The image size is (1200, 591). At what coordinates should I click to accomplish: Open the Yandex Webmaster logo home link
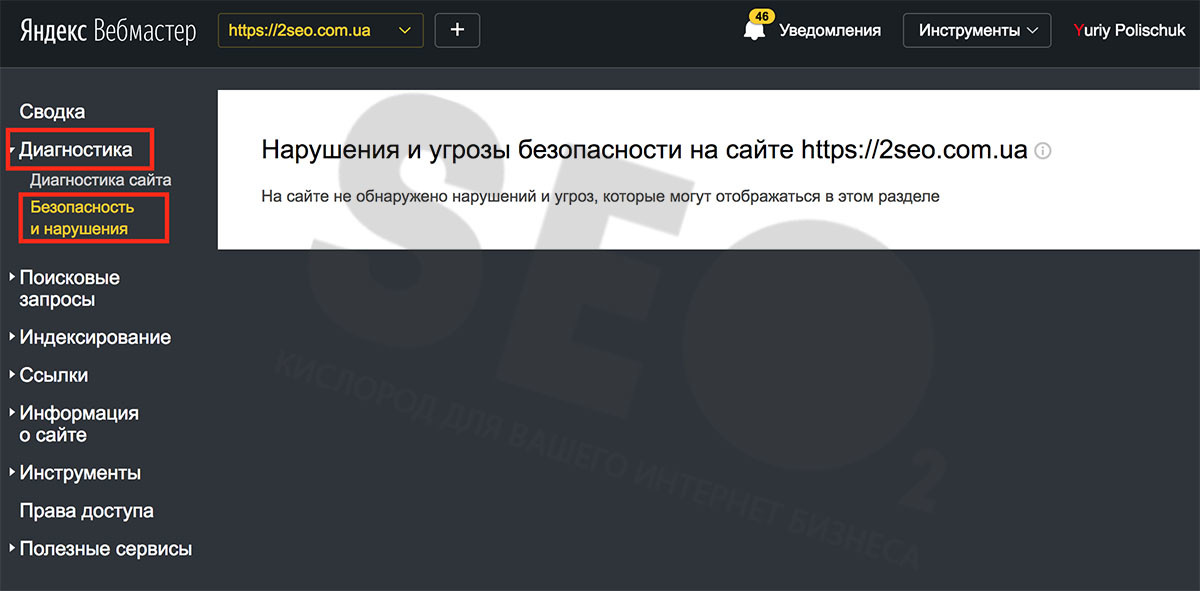(107, 31)
